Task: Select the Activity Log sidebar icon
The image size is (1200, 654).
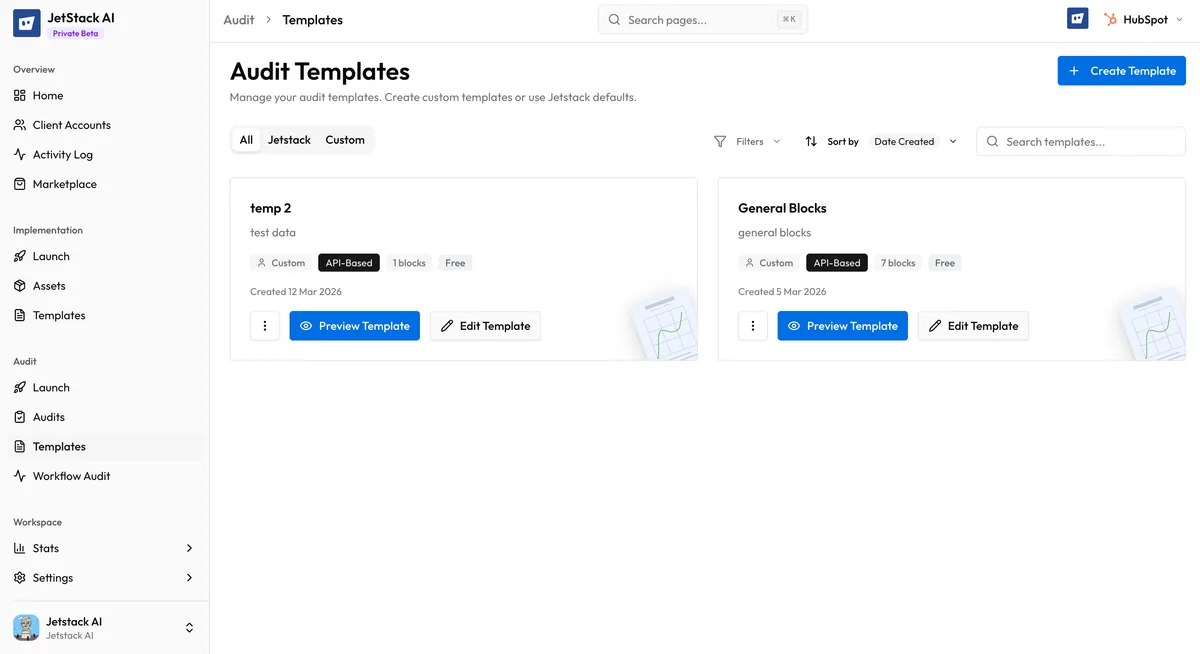Action: tap(21, 154)
